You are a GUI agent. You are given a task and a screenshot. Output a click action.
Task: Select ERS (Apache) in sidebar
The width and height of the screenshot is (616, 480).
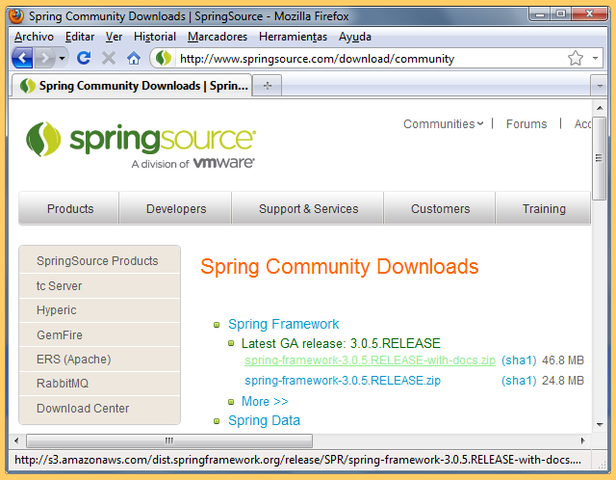(x=99, y=359)
